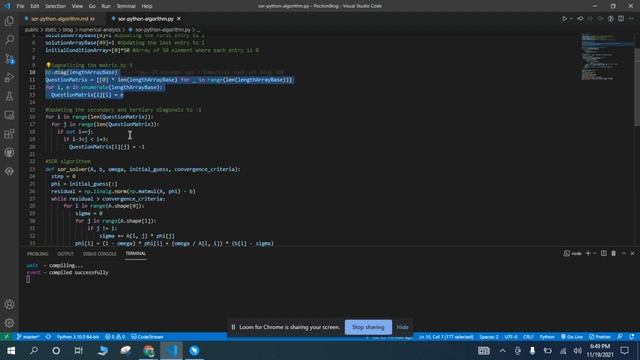Open the Help menu
The width and height of the screenshot is (640, 360).
pos(147,6)
